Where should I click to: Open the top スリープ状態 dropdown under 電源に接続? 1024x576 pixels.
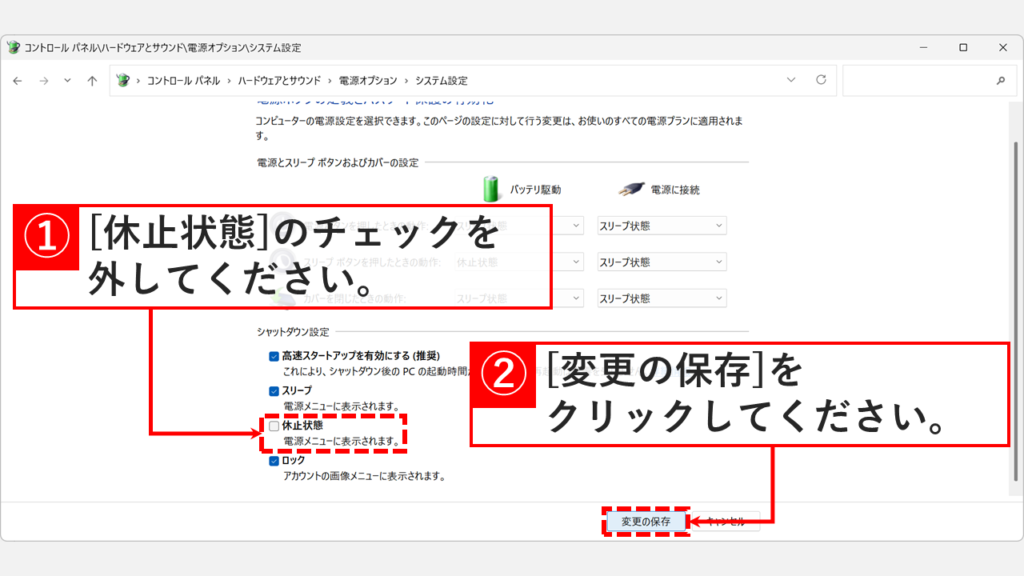tap(663, 225)
